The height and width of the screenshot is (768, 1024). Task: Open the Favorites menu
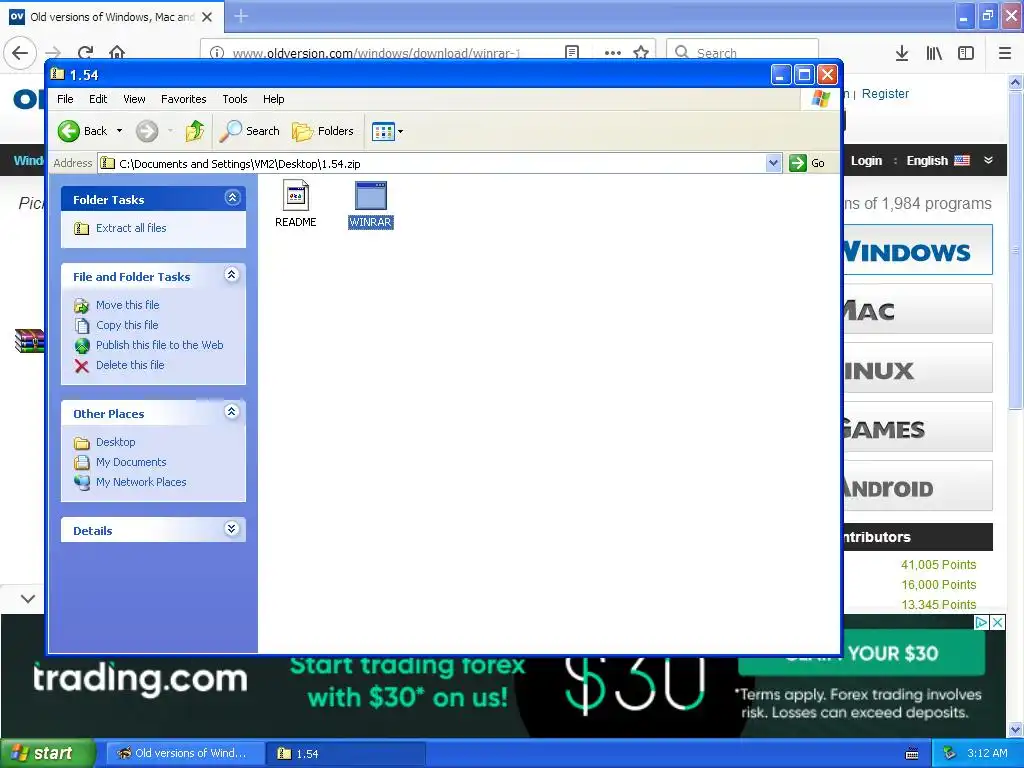click(x=184, y=99)
